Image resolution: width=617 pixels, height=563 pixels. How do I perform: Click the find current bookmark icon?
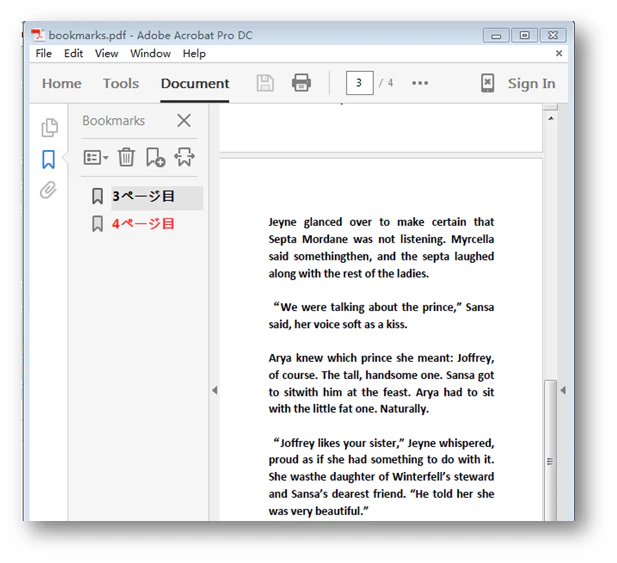184,157
